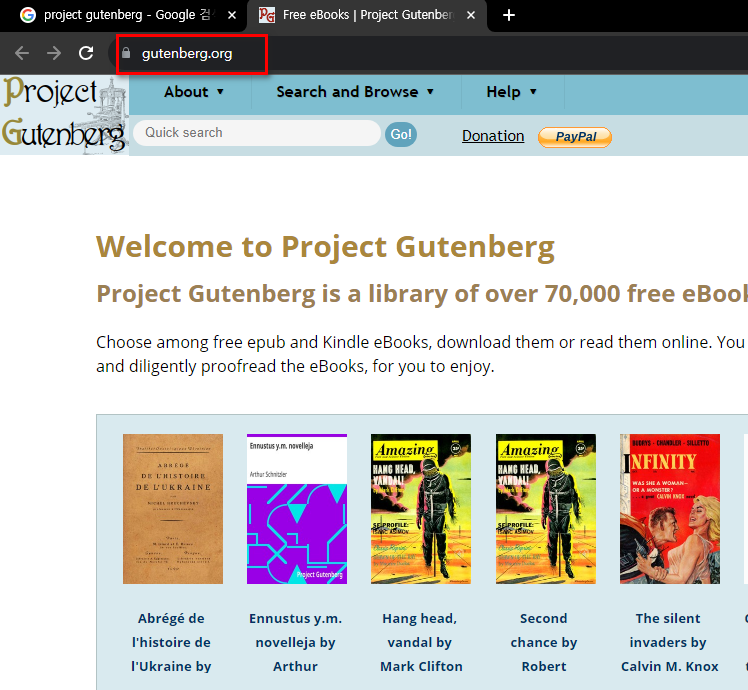
Task: Click the browser forward arrow
Action: pos(54,53)
